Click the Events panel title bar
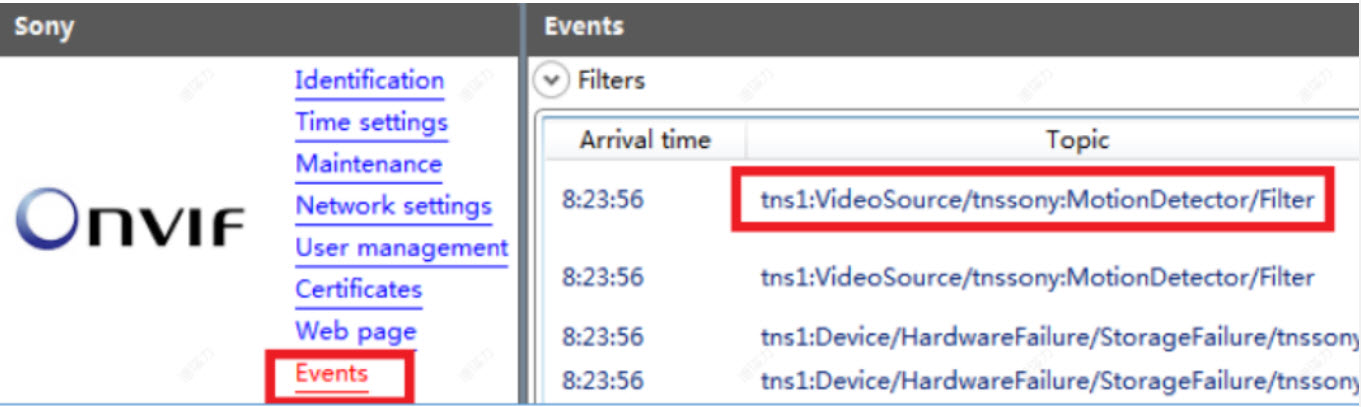1361x407 pixels. pos(940,27)
